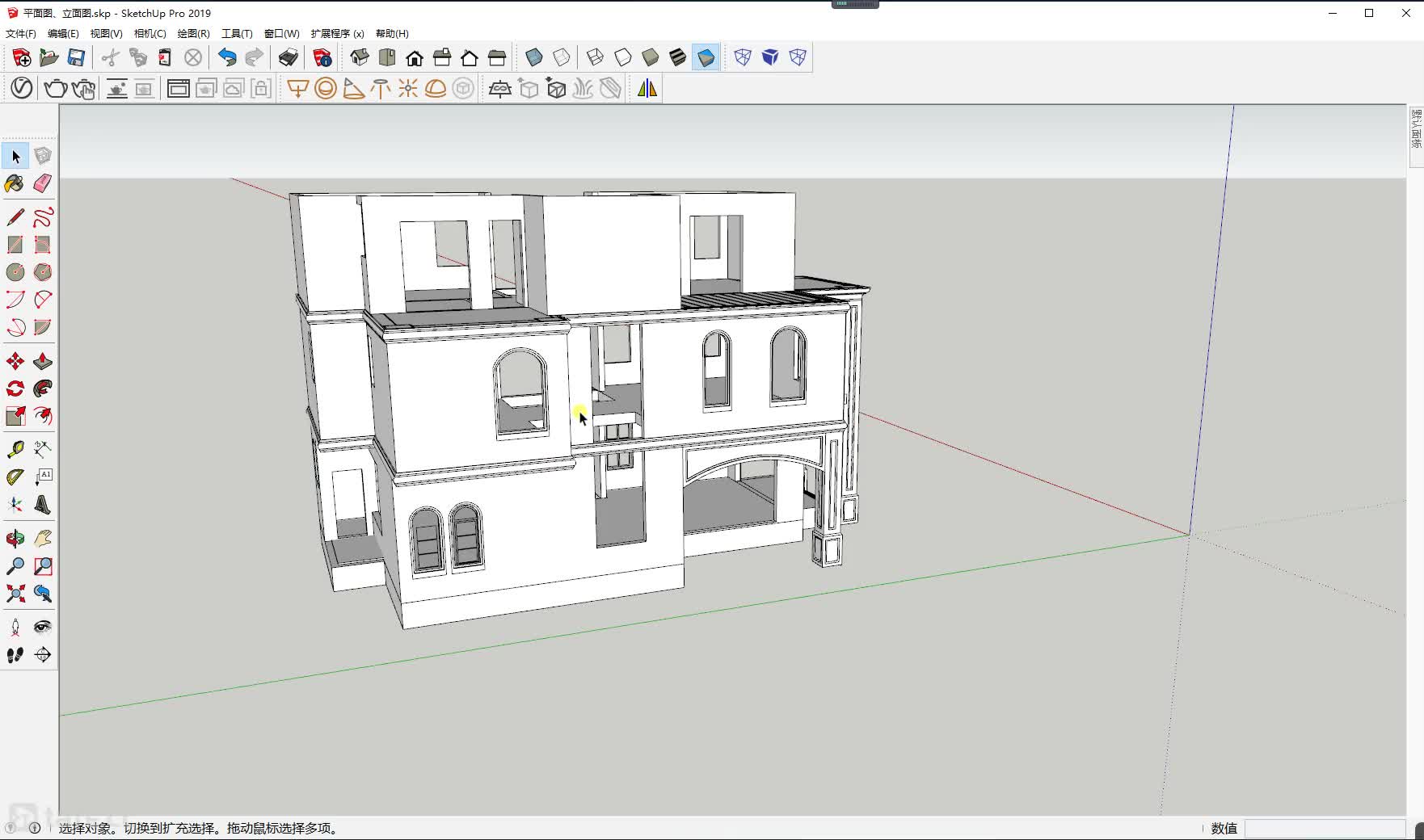Open the 窗口(W) menu
This screenshot has width=1424, height=840.
tap(281, 34)
